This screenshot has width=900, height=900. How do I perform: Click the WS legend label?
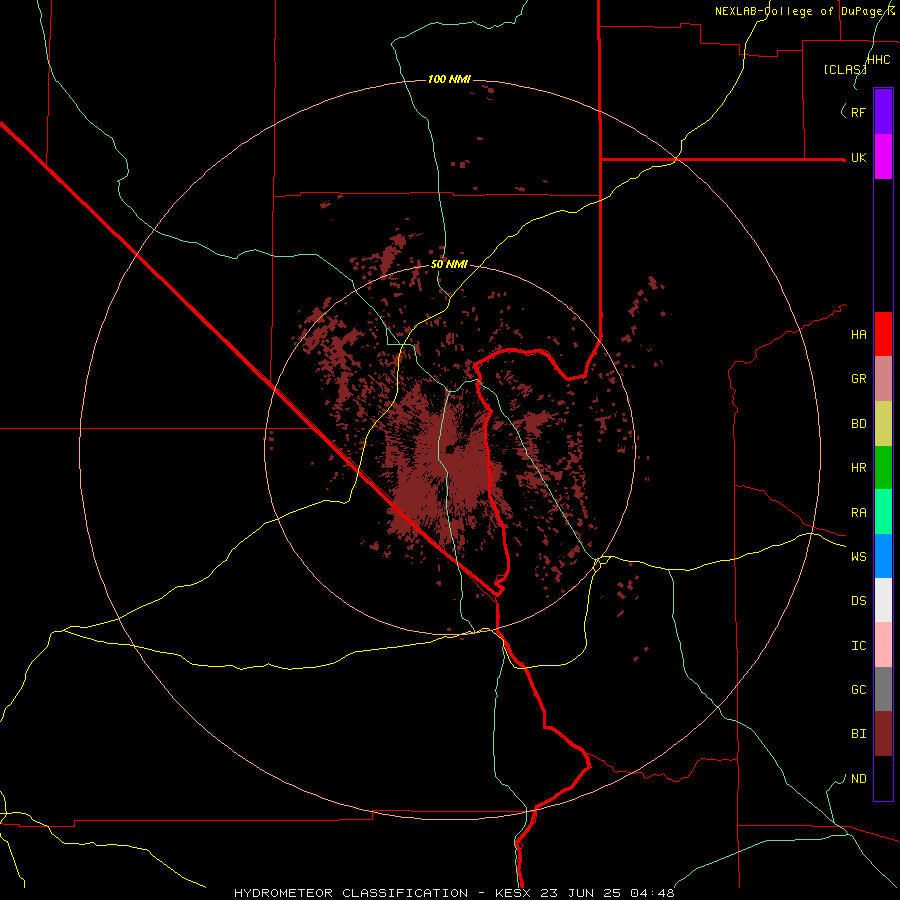[x=858, y=556]
